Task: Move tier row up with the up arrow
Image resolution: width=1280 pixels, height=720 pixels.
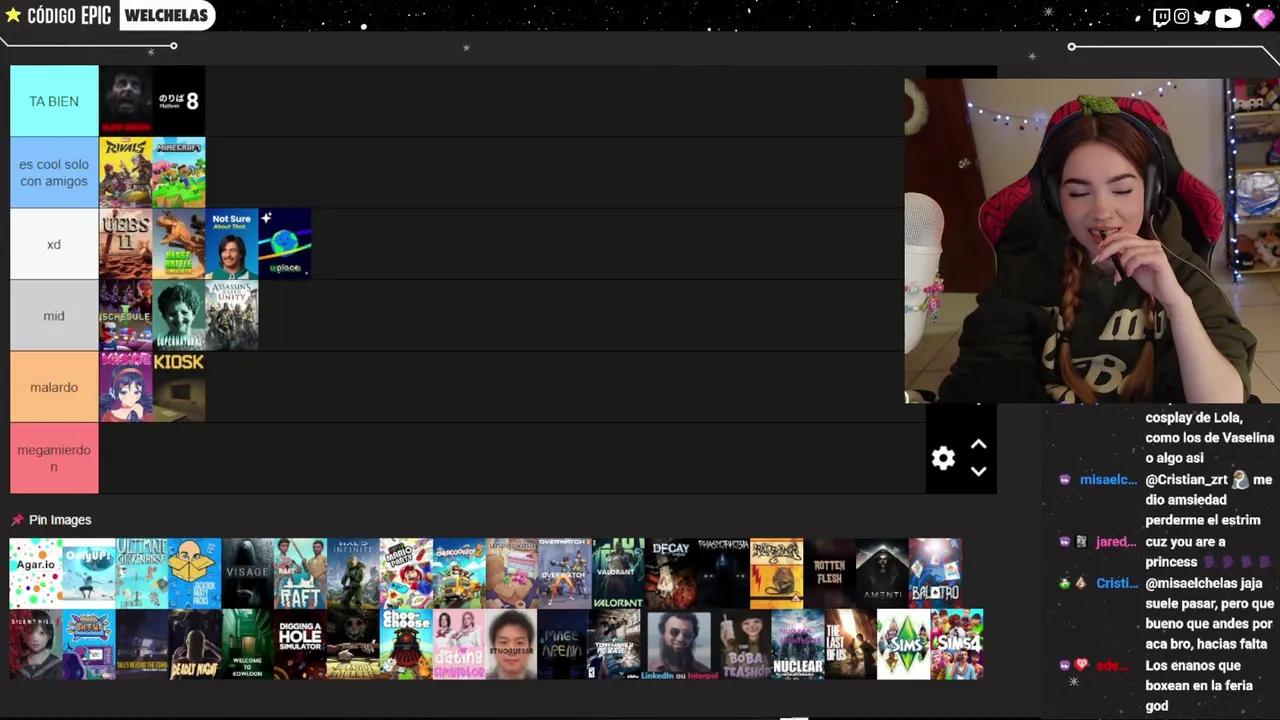Action: click(x=979, y=445)
